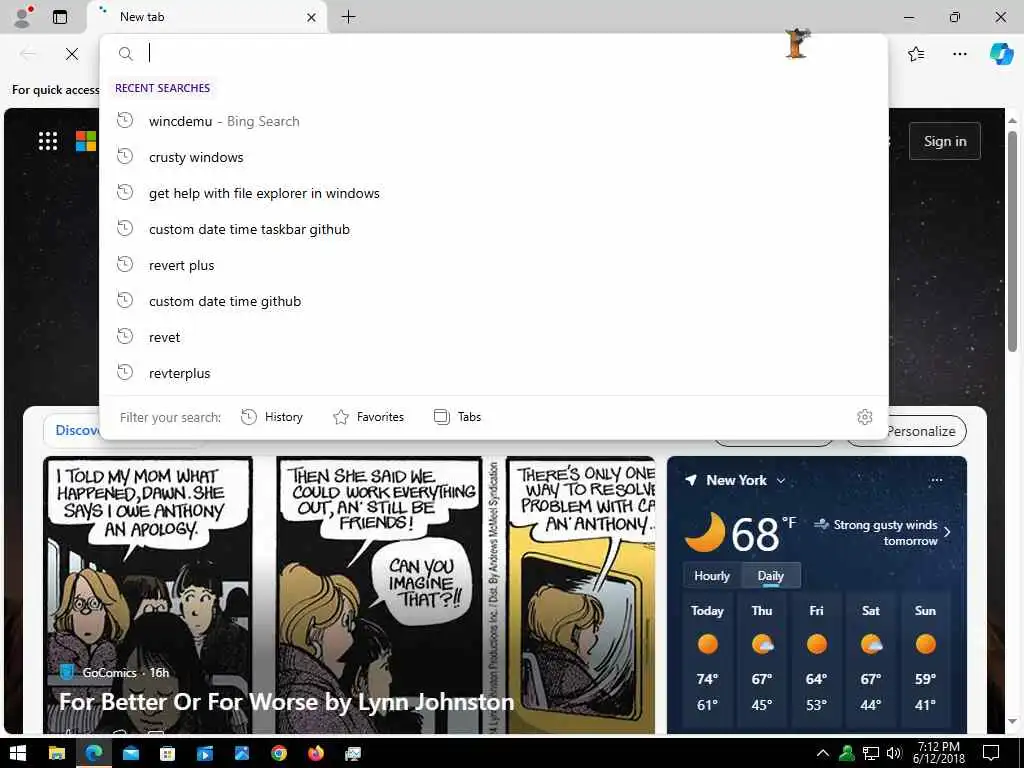Select 'custom date time github' suggestion

tap(494, 301)
